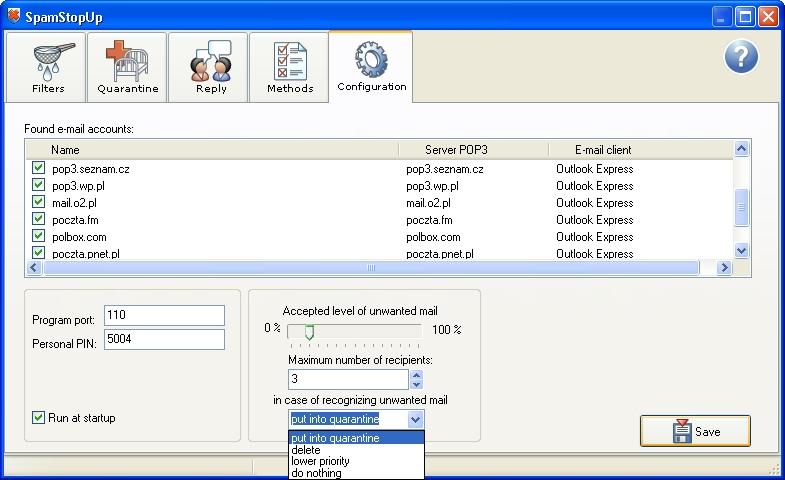Viewport: 785px width, 480px height.
Task: Go to the Methods tab
Action: pyautogui.click(x=289, y=67)
